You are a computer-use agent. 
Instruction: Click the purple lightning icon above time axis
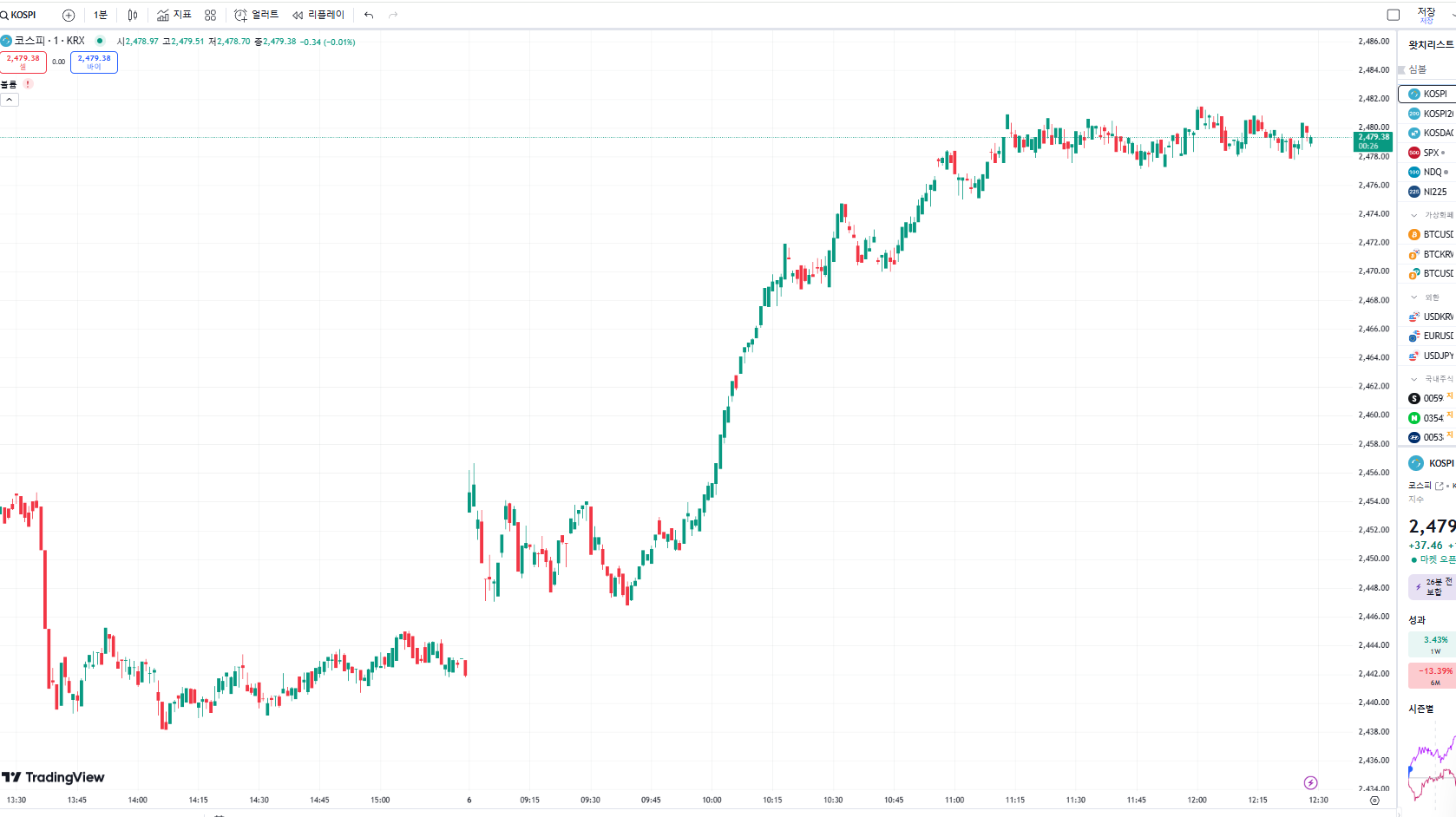click(x=1310, y=783)
